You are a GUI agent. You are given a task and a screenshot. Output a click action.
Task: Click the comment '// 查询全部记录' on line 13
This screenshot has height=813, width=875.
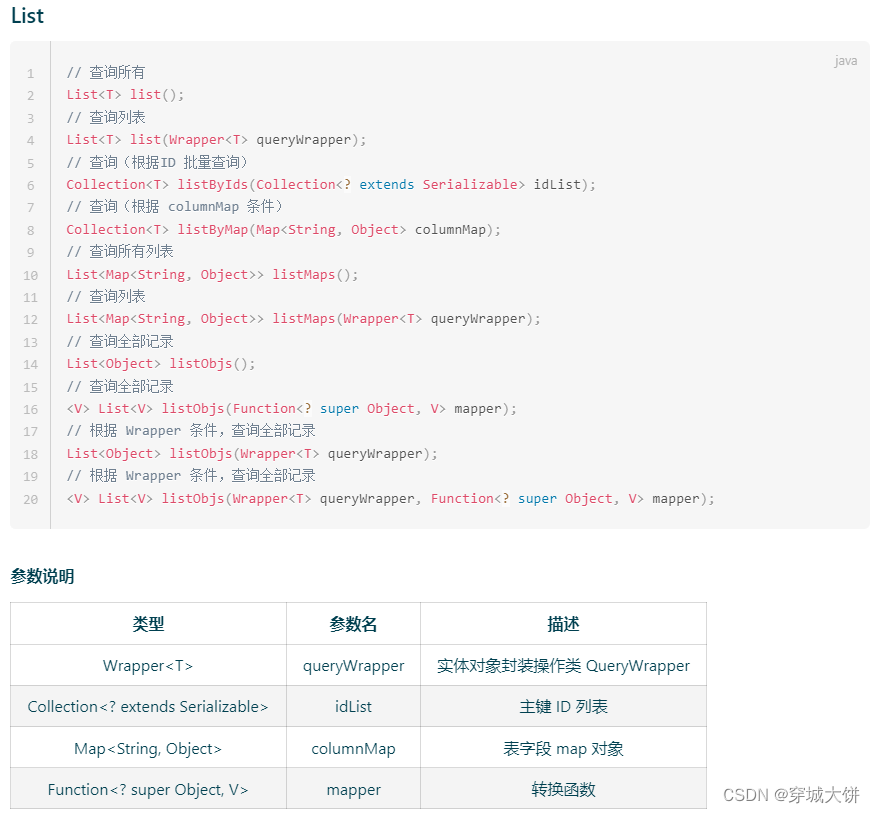pos(120,341)
